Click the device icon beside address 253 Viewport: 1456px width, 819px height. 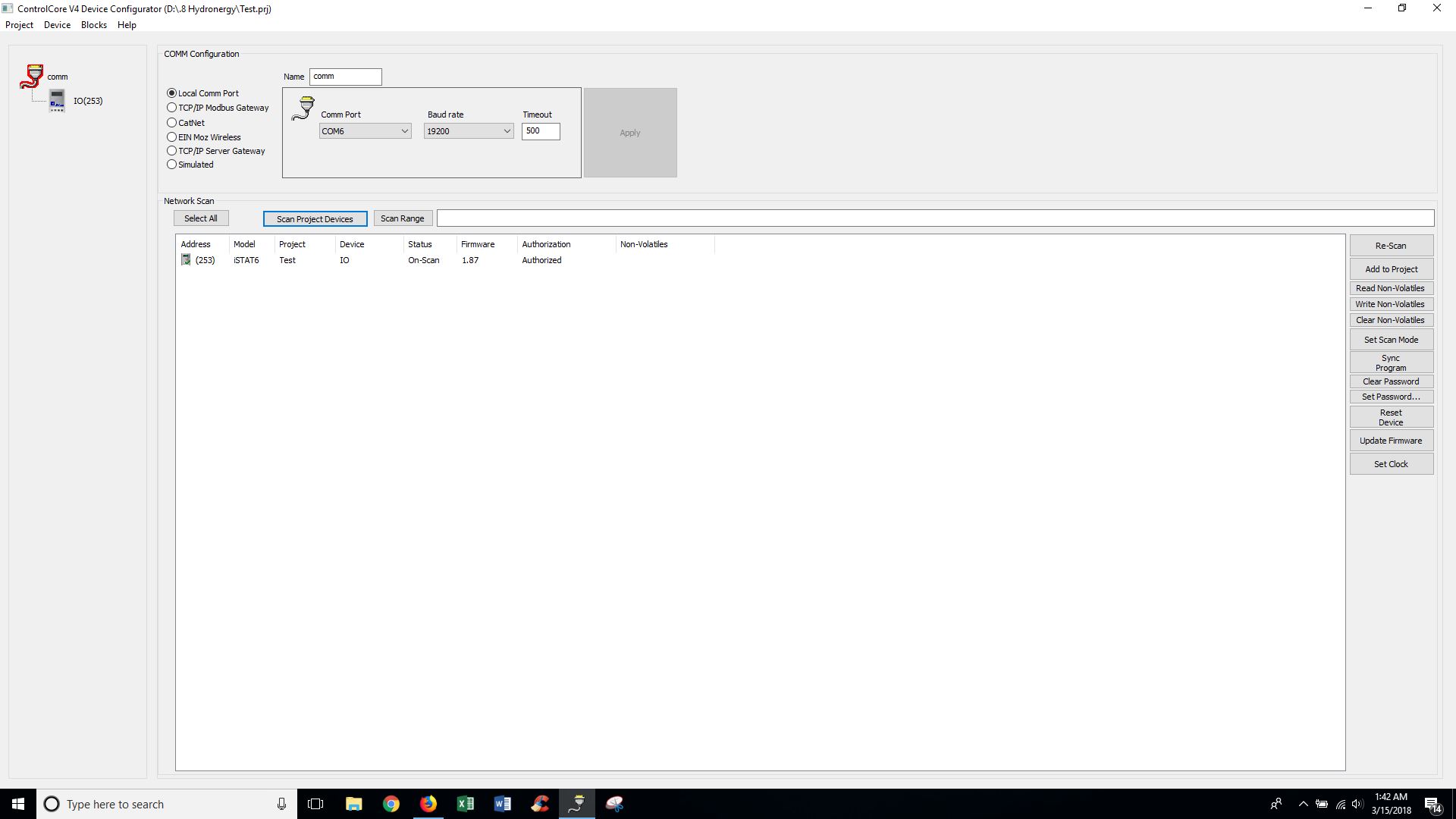click(x=186, y=260)
